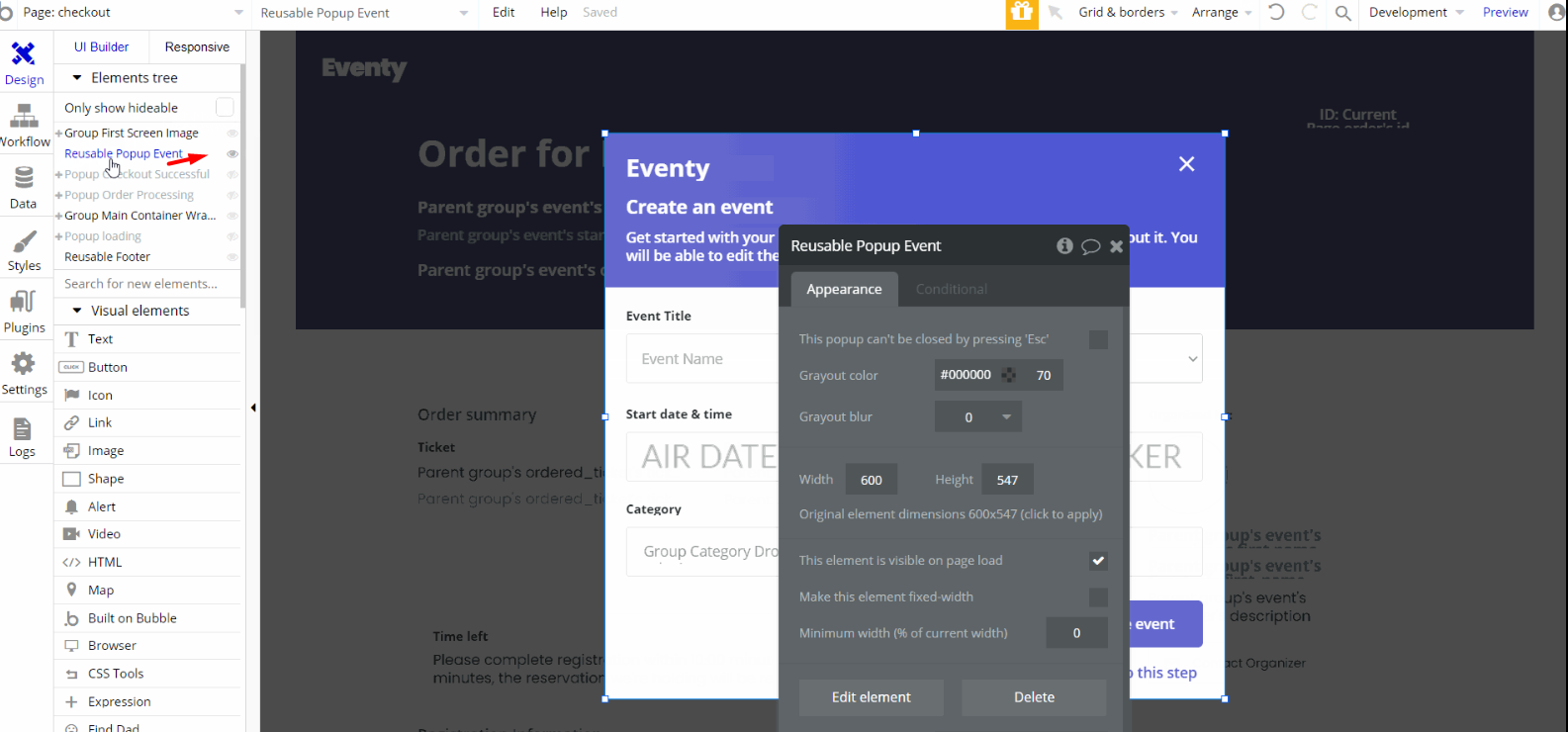1568x732 pixels.
Task: Expand the Group First Screen Image tree node
Action: [59, 134]
